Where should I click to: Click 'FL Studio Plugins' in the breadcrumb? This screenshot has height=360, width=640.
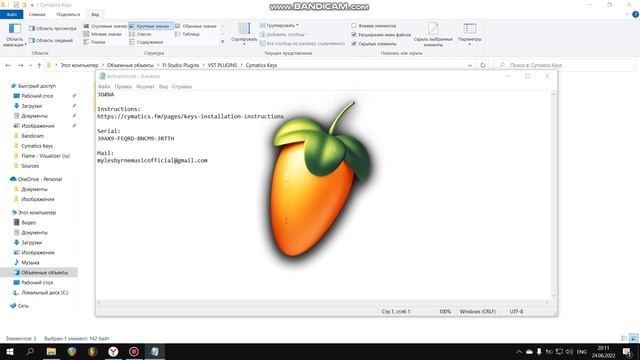pos(181,65)
